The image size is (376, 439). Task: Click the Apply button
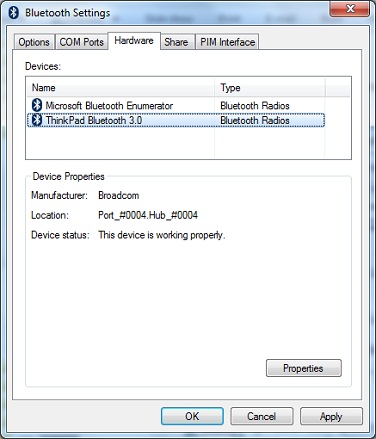[x=331, y=416]
